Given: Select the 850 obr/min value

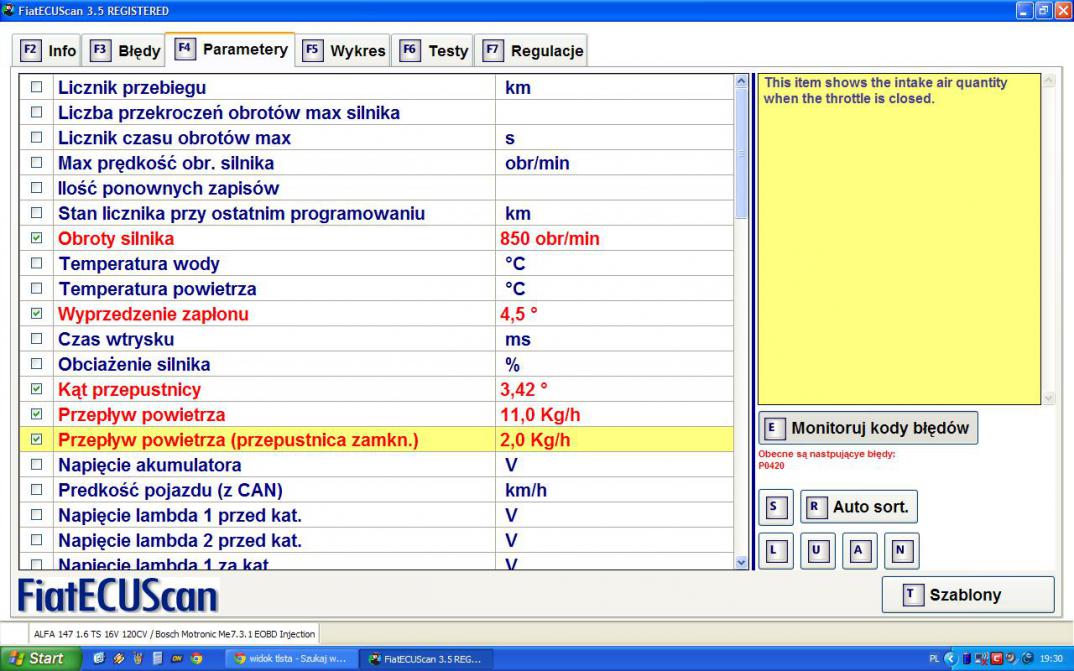Looking at the screenshot, I should click(x=549, y=238).
